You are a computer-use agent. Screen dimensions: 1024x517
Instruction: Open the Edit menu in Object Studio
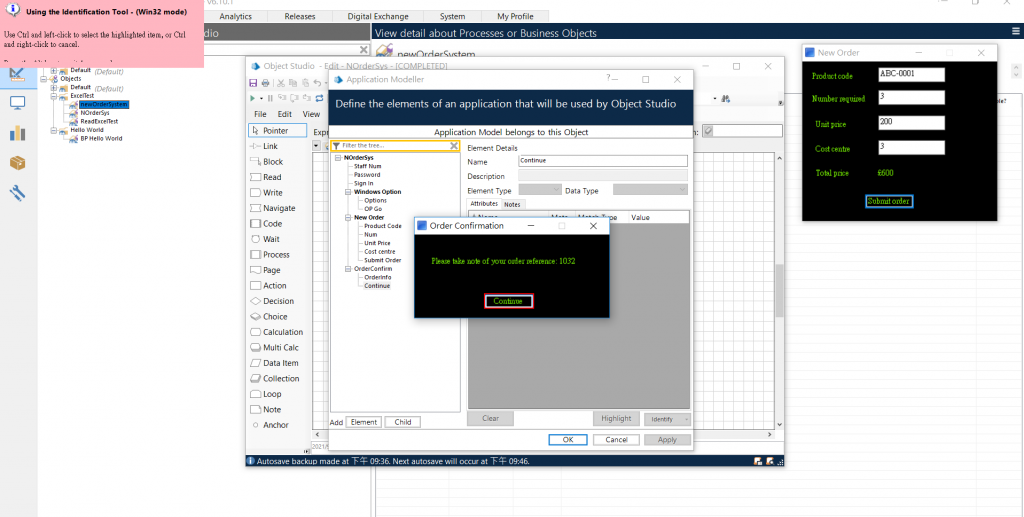[x=285, y=114]
